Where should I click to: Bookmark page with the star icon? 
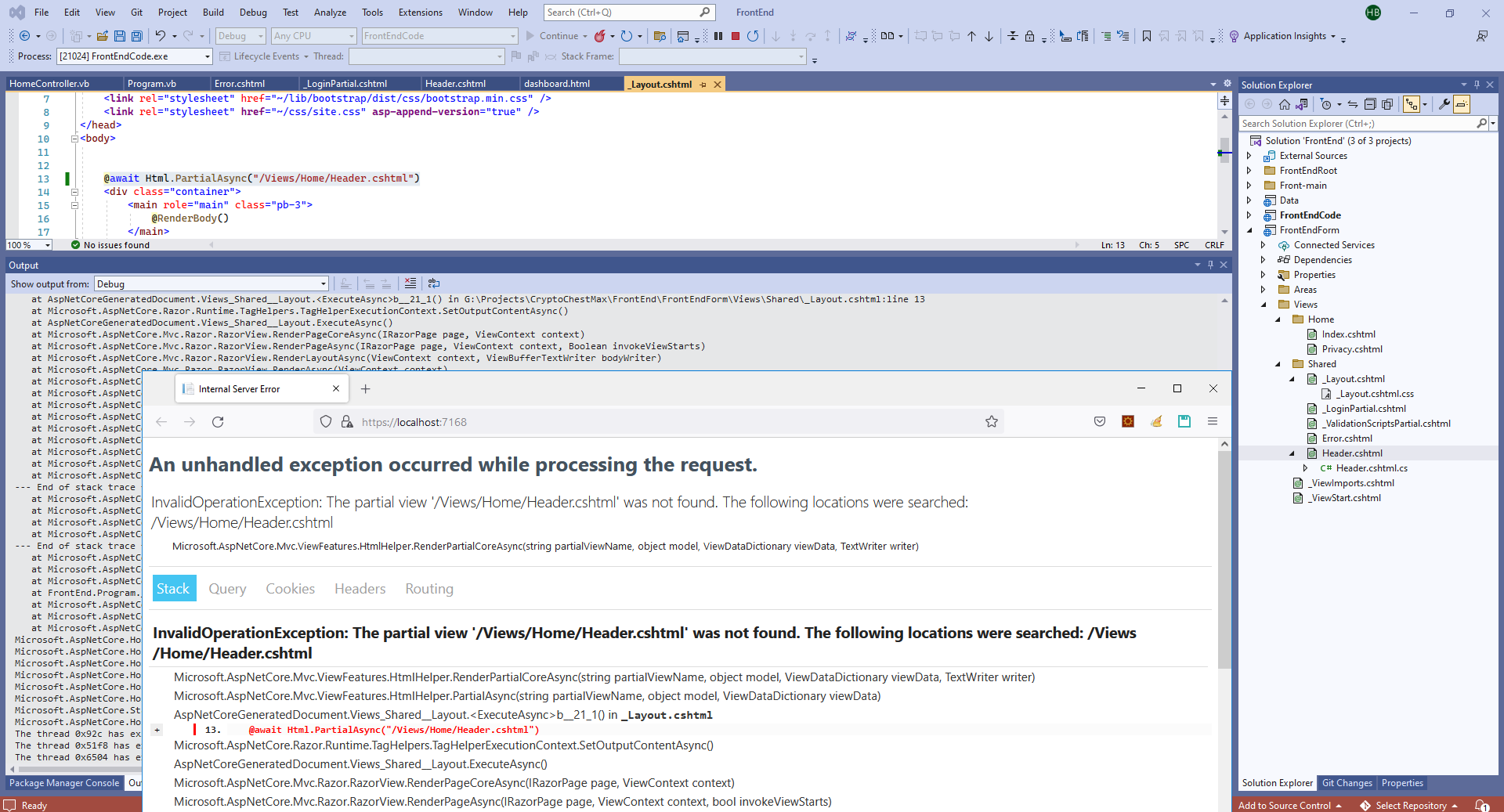tap(992, 422)
